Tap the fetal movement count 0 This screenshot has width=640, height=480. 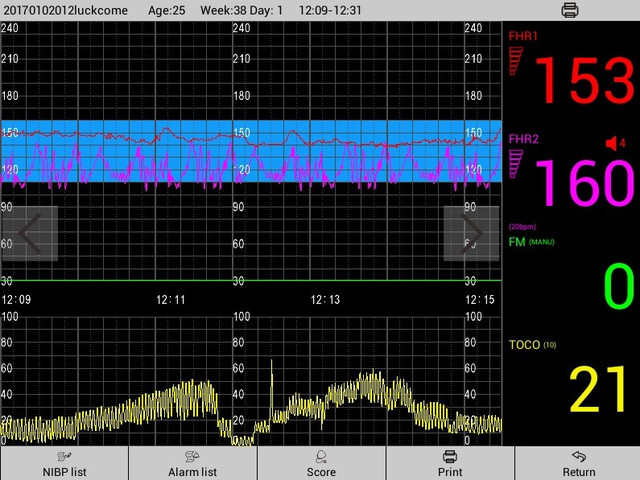(x=618, y=287)
